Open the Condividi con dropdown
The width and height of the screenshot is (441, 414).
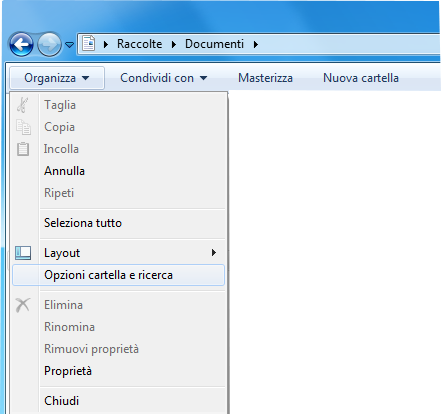pyautogui.click(x=163, y=78)
